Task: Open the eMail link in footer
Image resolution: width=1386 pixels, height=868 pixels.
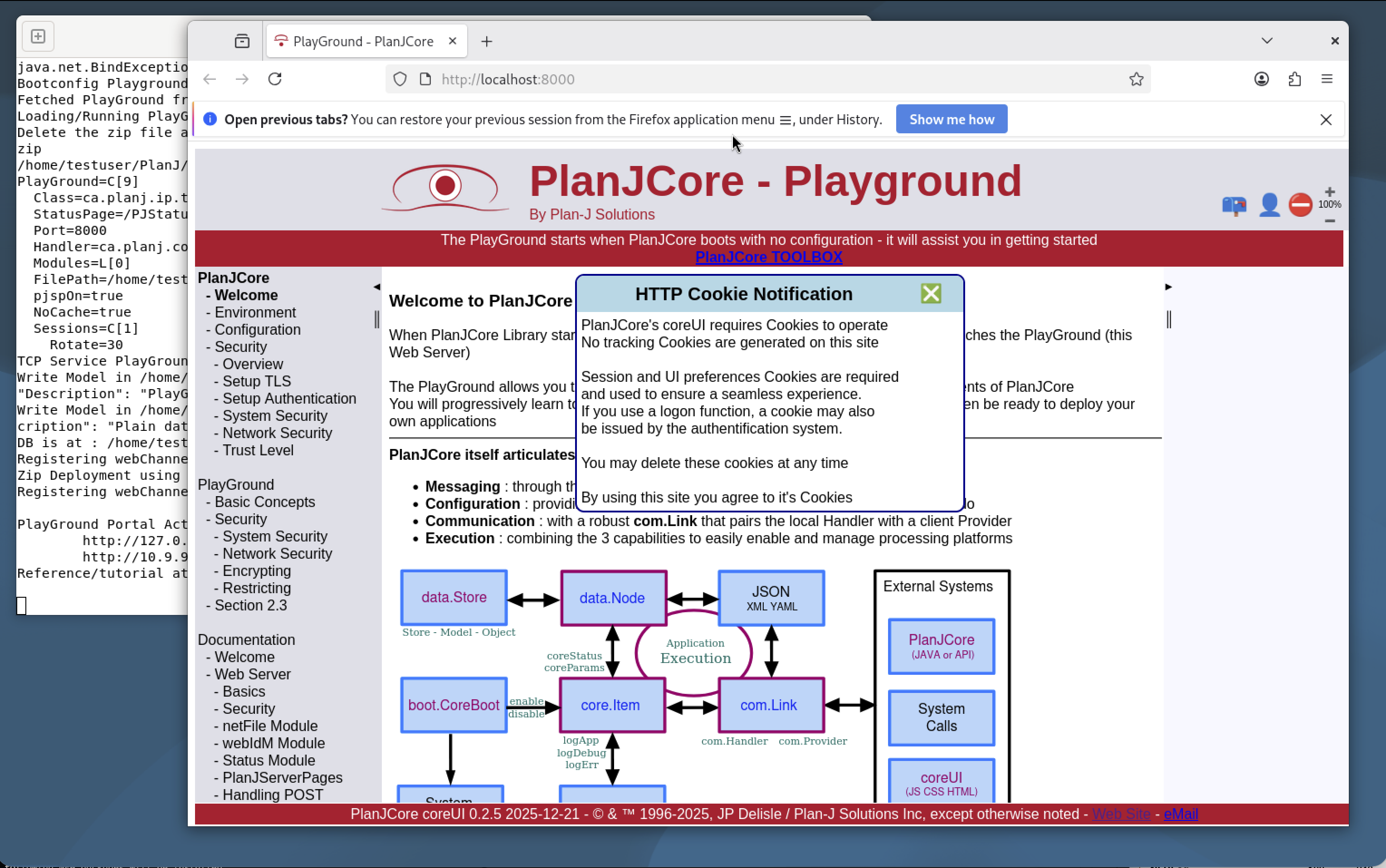Action: click(1181, 814)
